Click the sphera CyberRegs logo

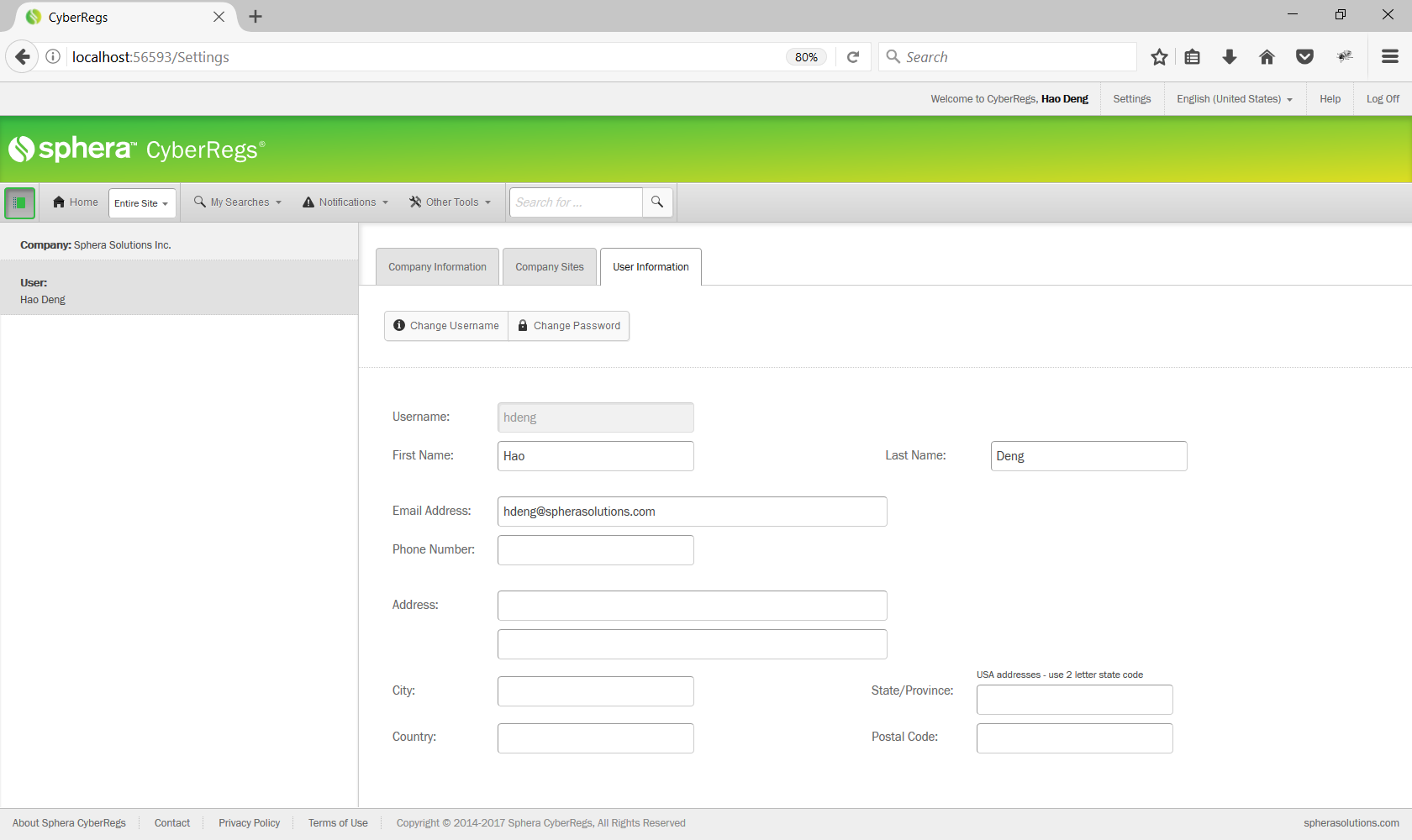pos(137,150)
